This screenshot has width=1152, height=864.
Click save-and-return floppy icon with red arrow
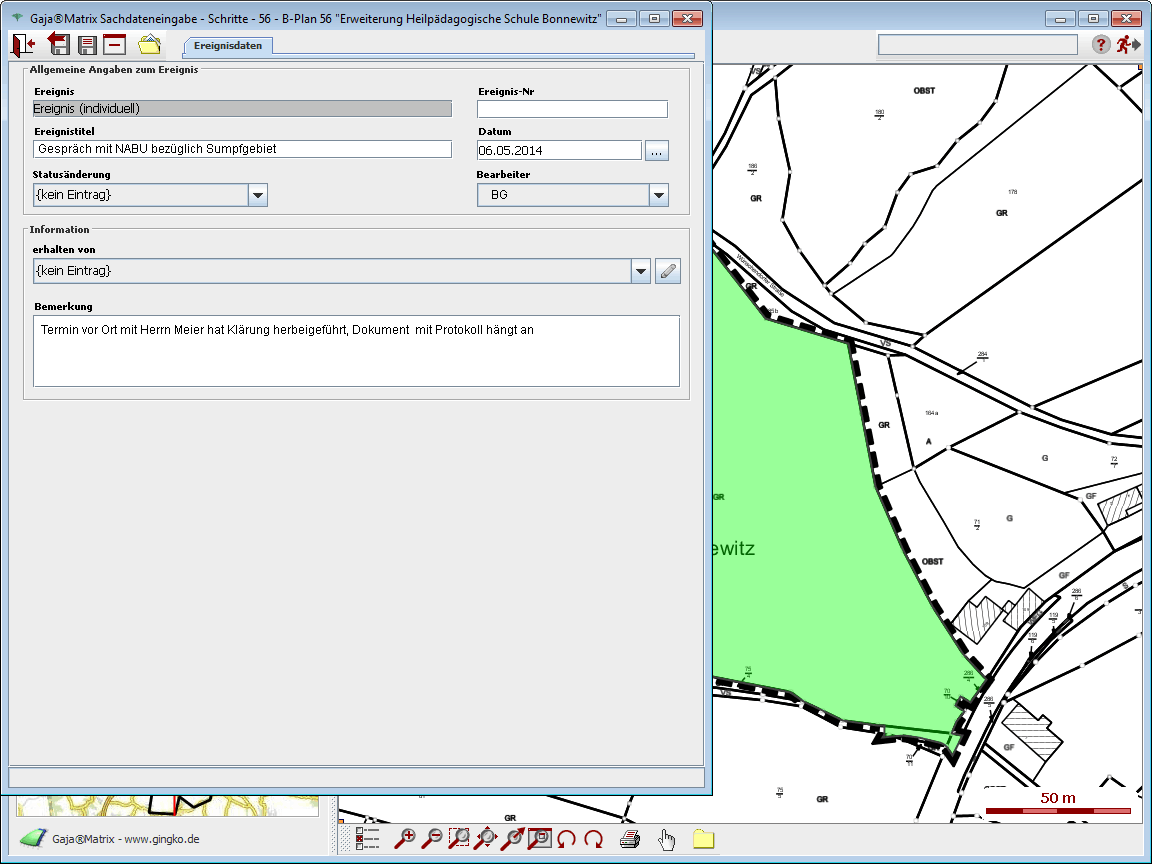[x=58, y=44]
